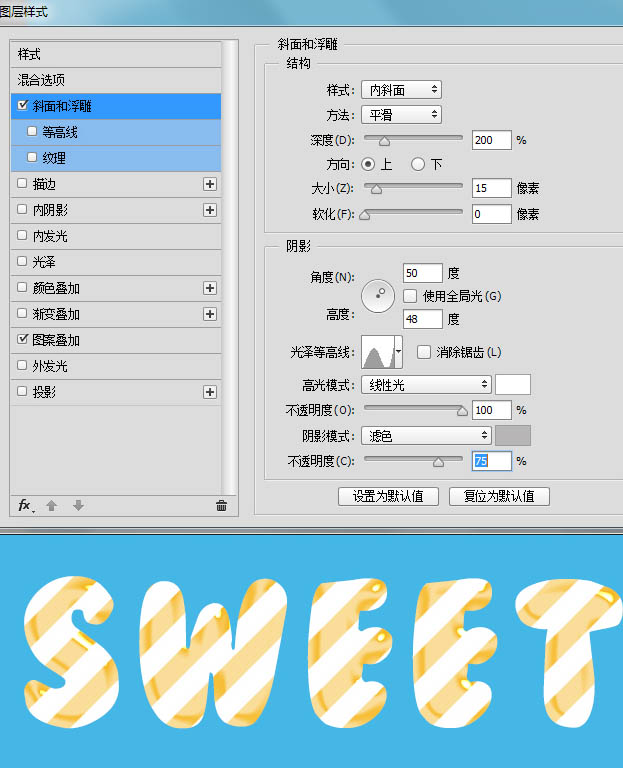Add another 颜色叠加 effect with plus icon
This screenshot has width=623, height=768.
pyautogui.click(x=210, y=288)
